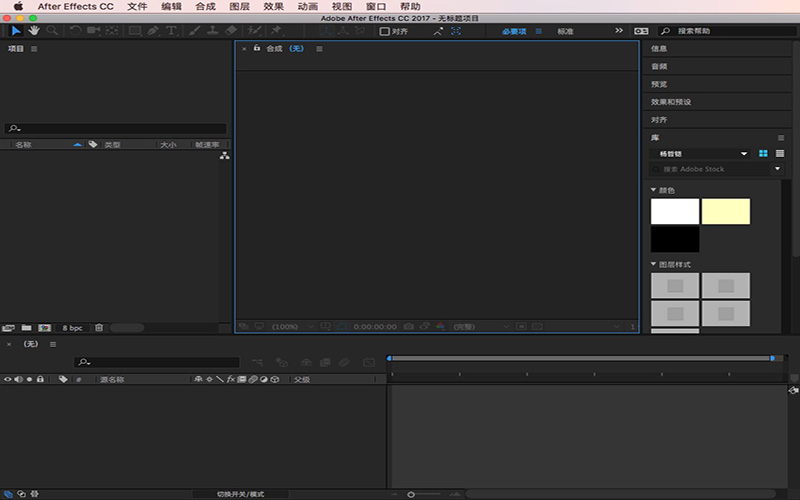Open the 编辑 menu
The width and height of the screenshot is (800, 500).
click(171, 7)
